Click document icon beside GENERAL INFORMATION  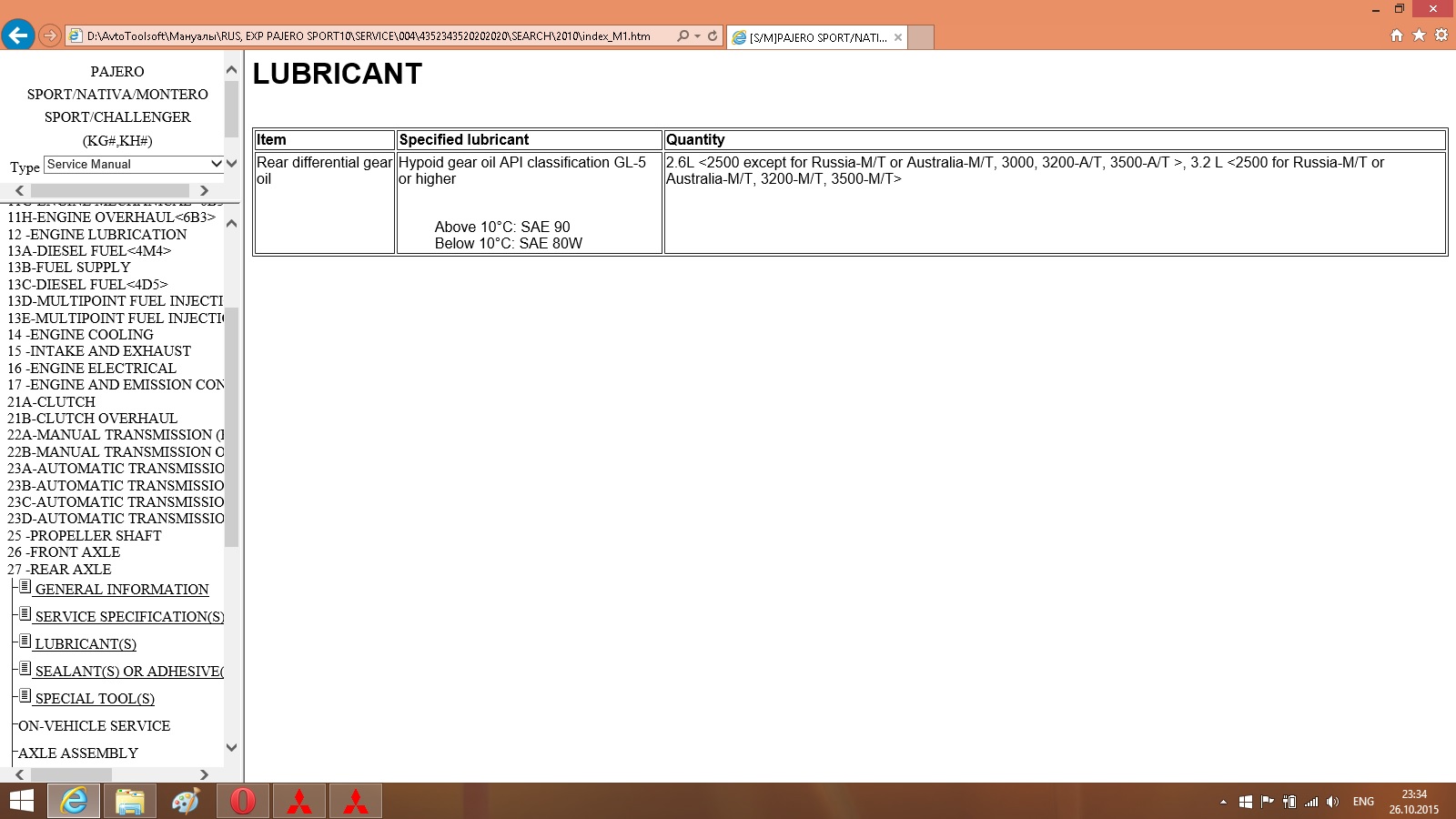pyautogui.click(x=25, y=587)
